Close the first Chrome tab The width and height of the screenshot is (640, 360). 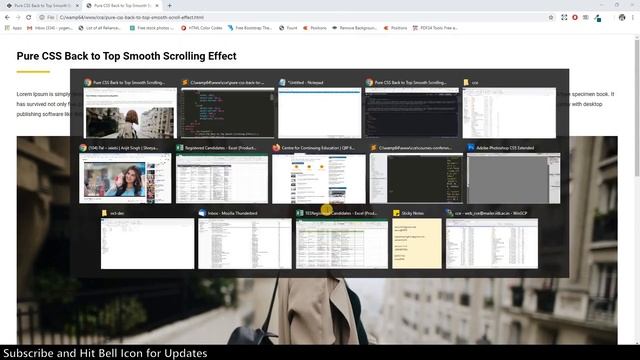(x=77, y=6)
